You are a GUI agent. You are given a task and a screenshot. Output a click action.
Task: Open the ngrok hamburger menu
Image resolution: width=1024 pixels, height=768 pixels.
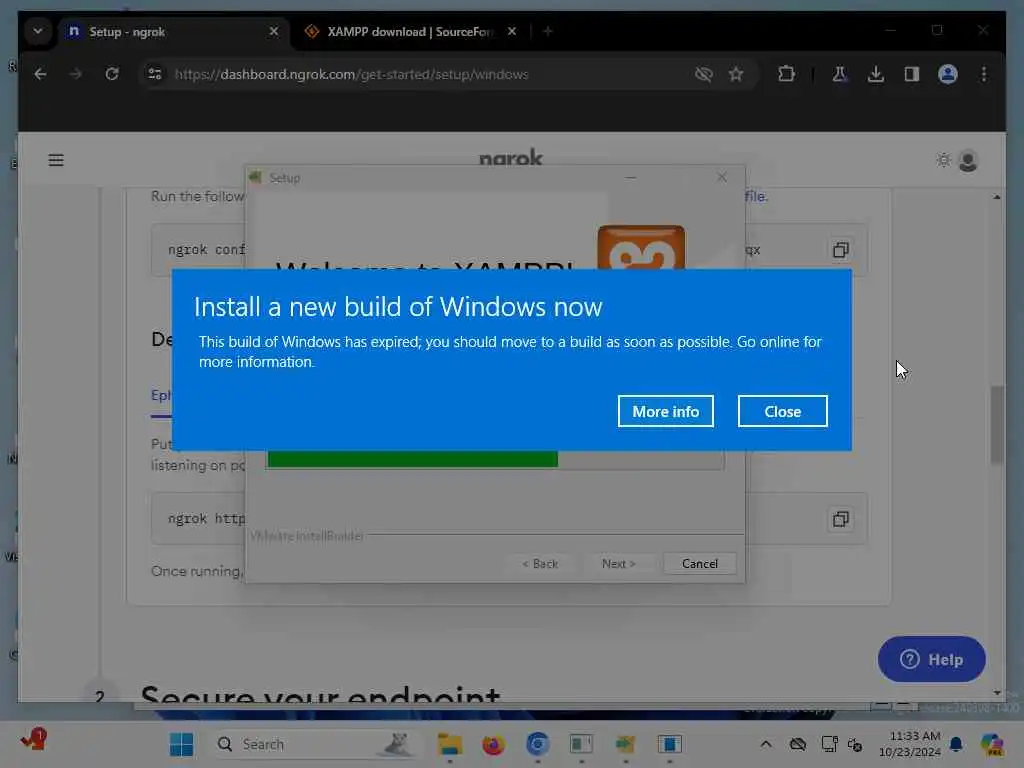[x=56, y=160]
